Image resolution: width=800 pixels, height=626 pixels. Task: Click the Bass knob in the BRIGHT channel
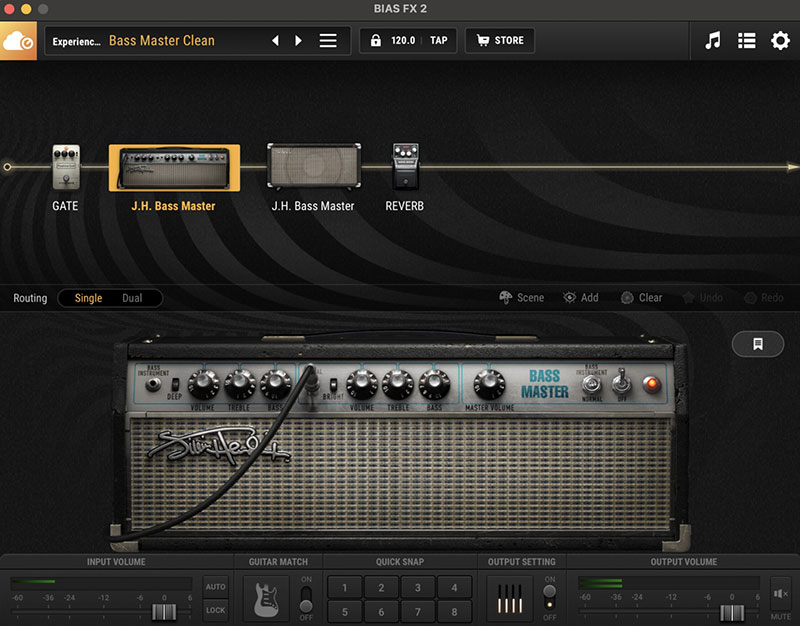pos(434,384)
